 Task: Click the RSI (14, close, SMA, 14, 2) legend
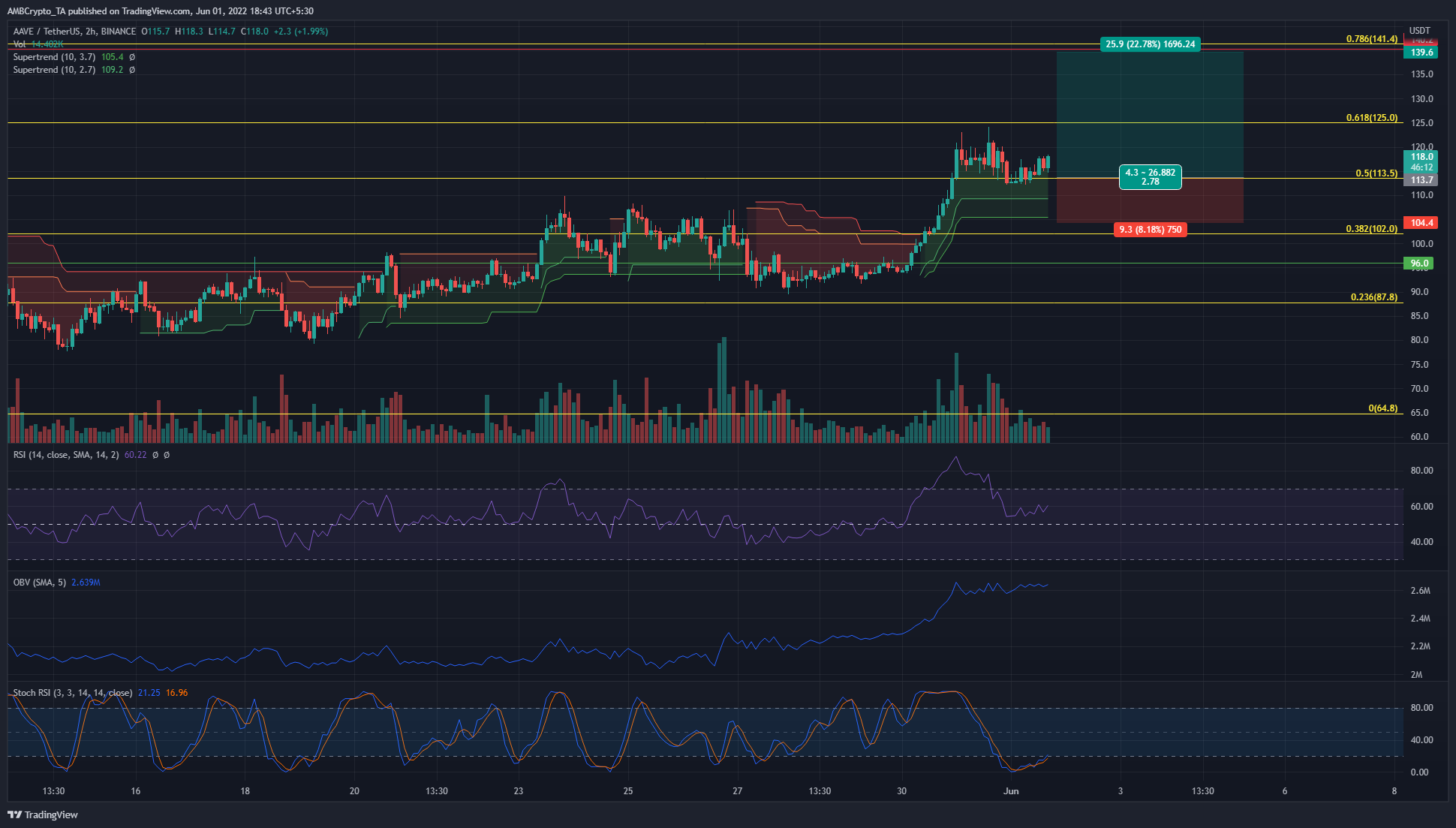[x=66, y=455]
